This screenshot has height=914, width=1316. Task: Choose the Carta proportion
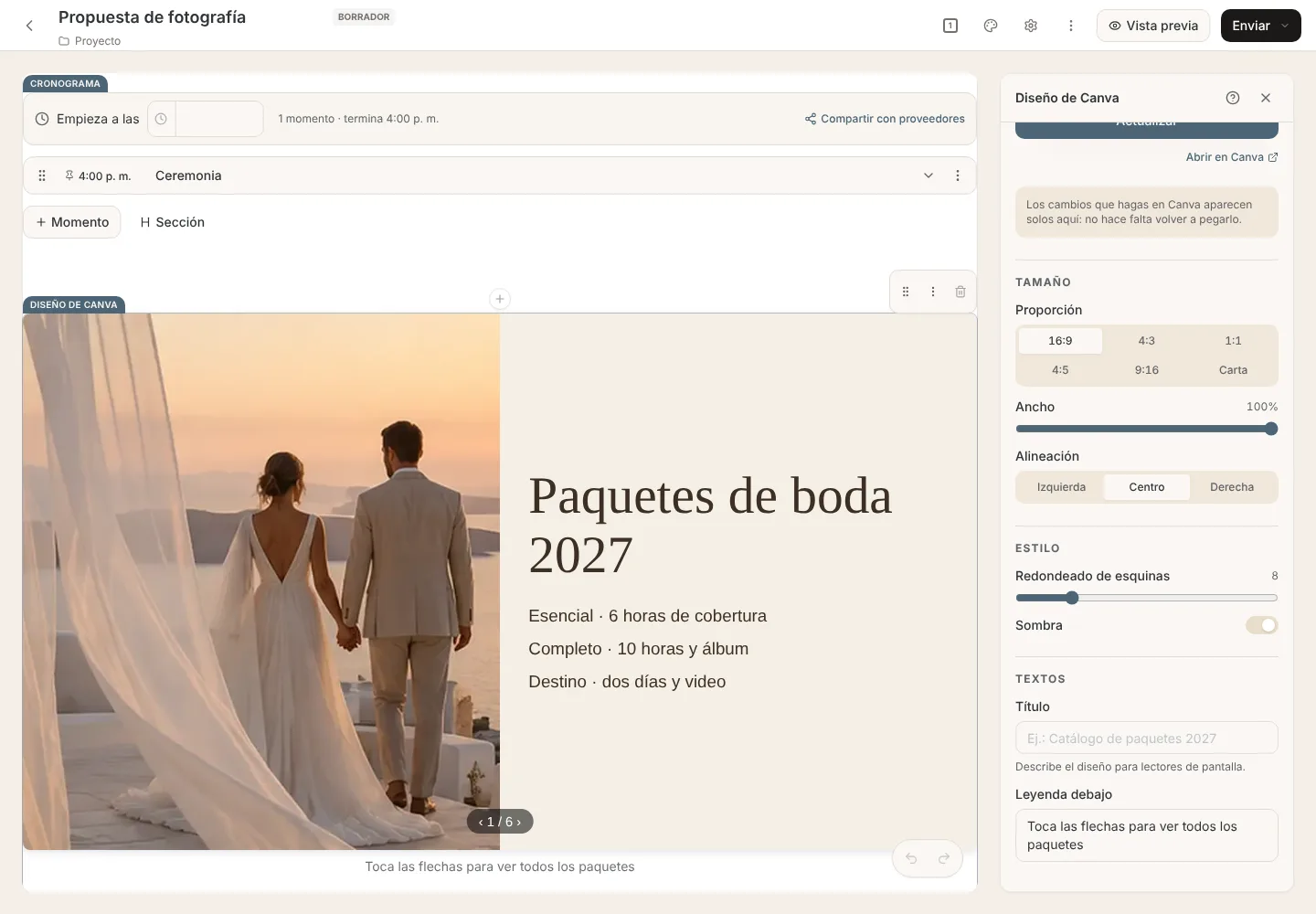[x=1234, y=370]
